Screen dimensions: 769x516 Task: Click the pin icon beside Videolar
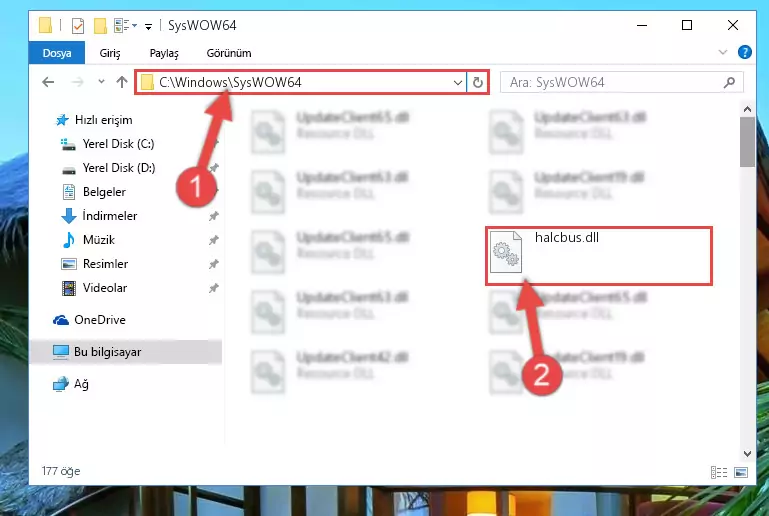click(213, 288)
